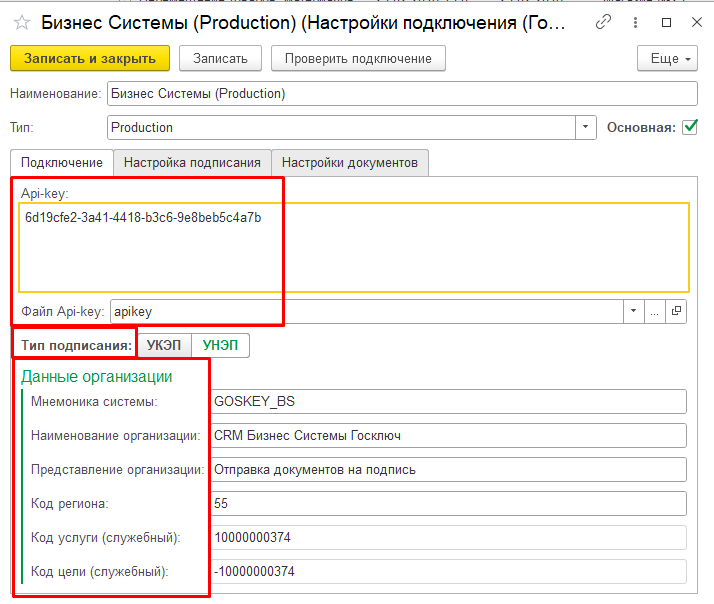714x604 pixels.
Task: Select УКЭП signing type
Action: (x=164, y=345)
